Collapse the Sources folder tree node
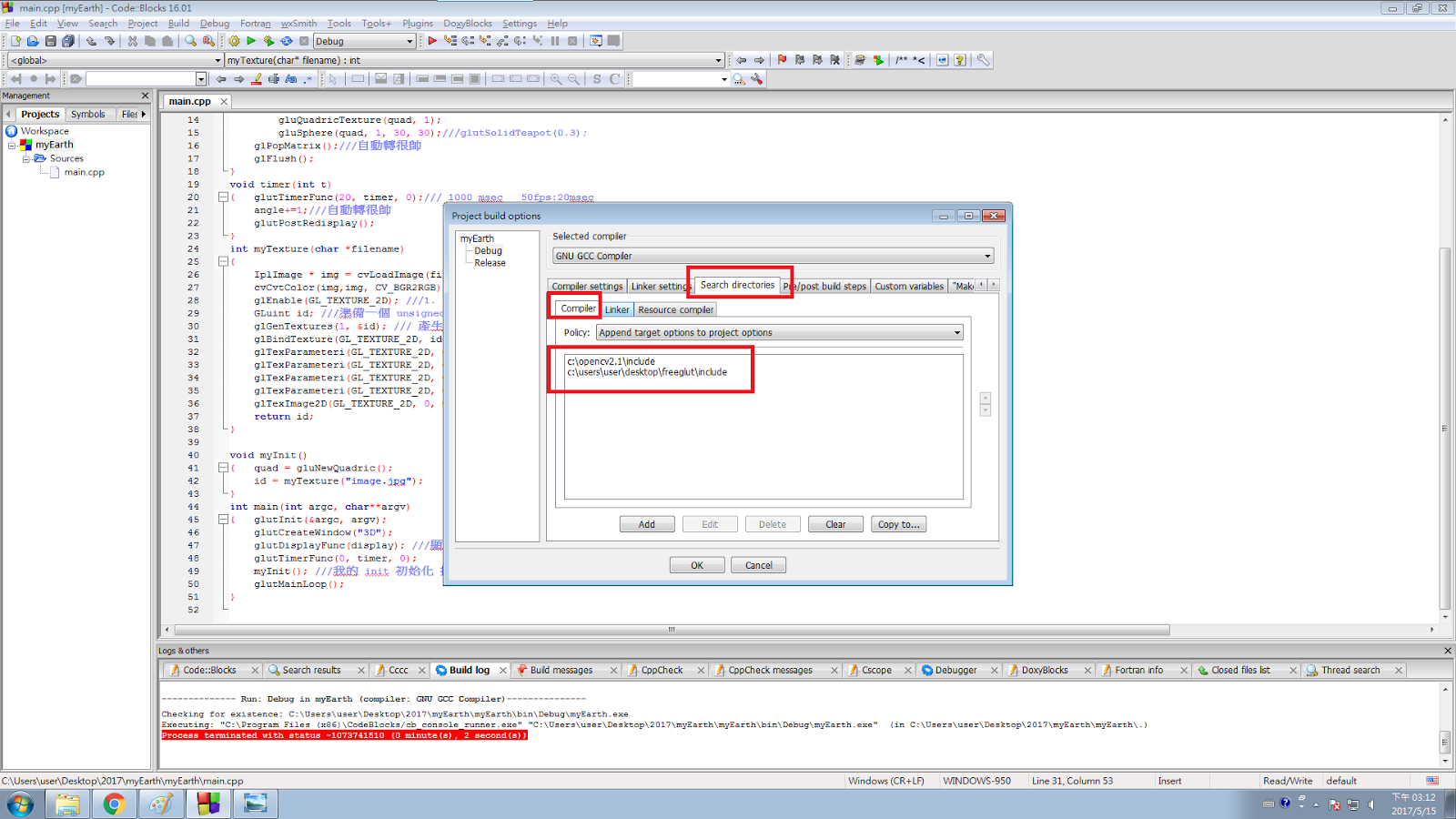 [x=26, y=158]
